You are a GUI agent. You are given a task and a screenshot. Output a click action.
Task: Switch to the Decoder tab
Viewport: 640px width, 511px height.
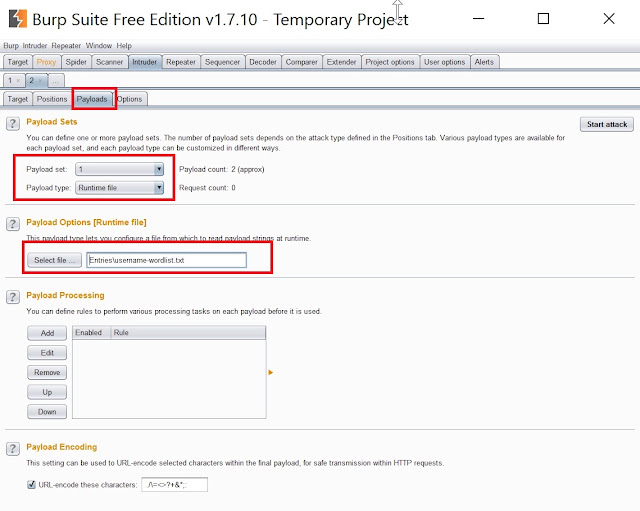coord(263,62)
